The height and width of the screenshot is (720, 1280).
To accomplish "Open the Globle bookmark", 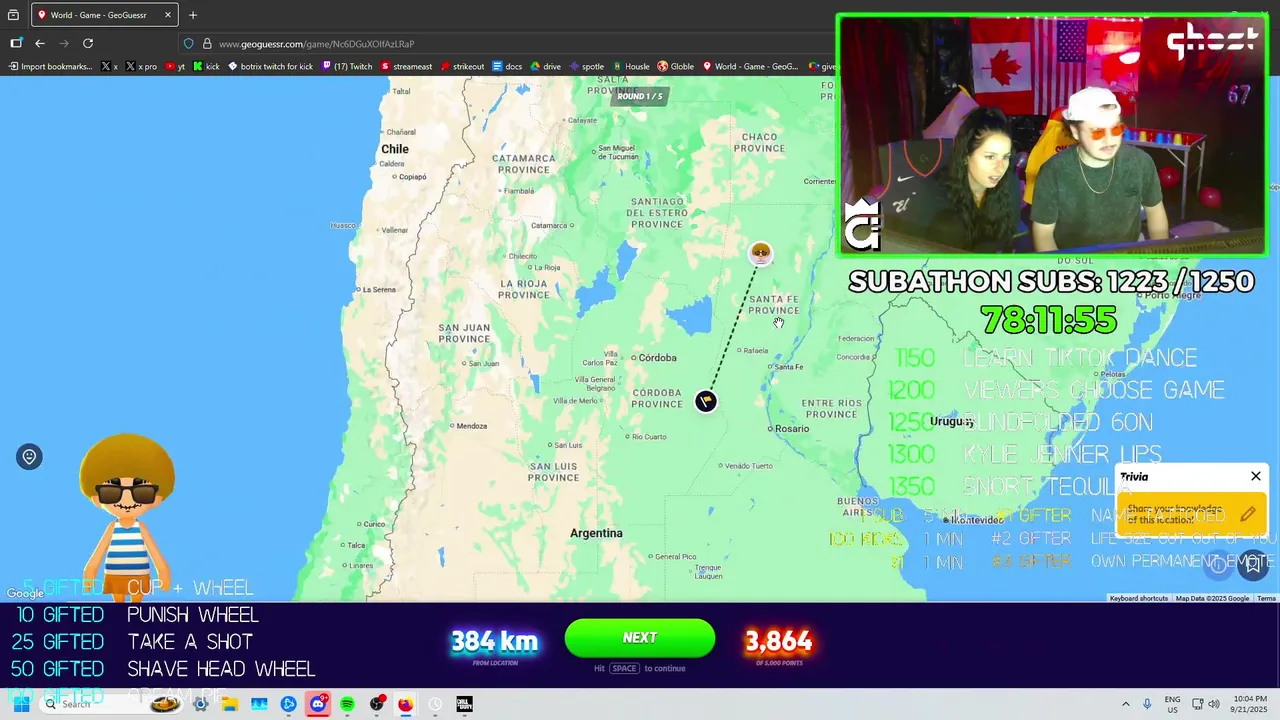I will [x=676, y=67].
